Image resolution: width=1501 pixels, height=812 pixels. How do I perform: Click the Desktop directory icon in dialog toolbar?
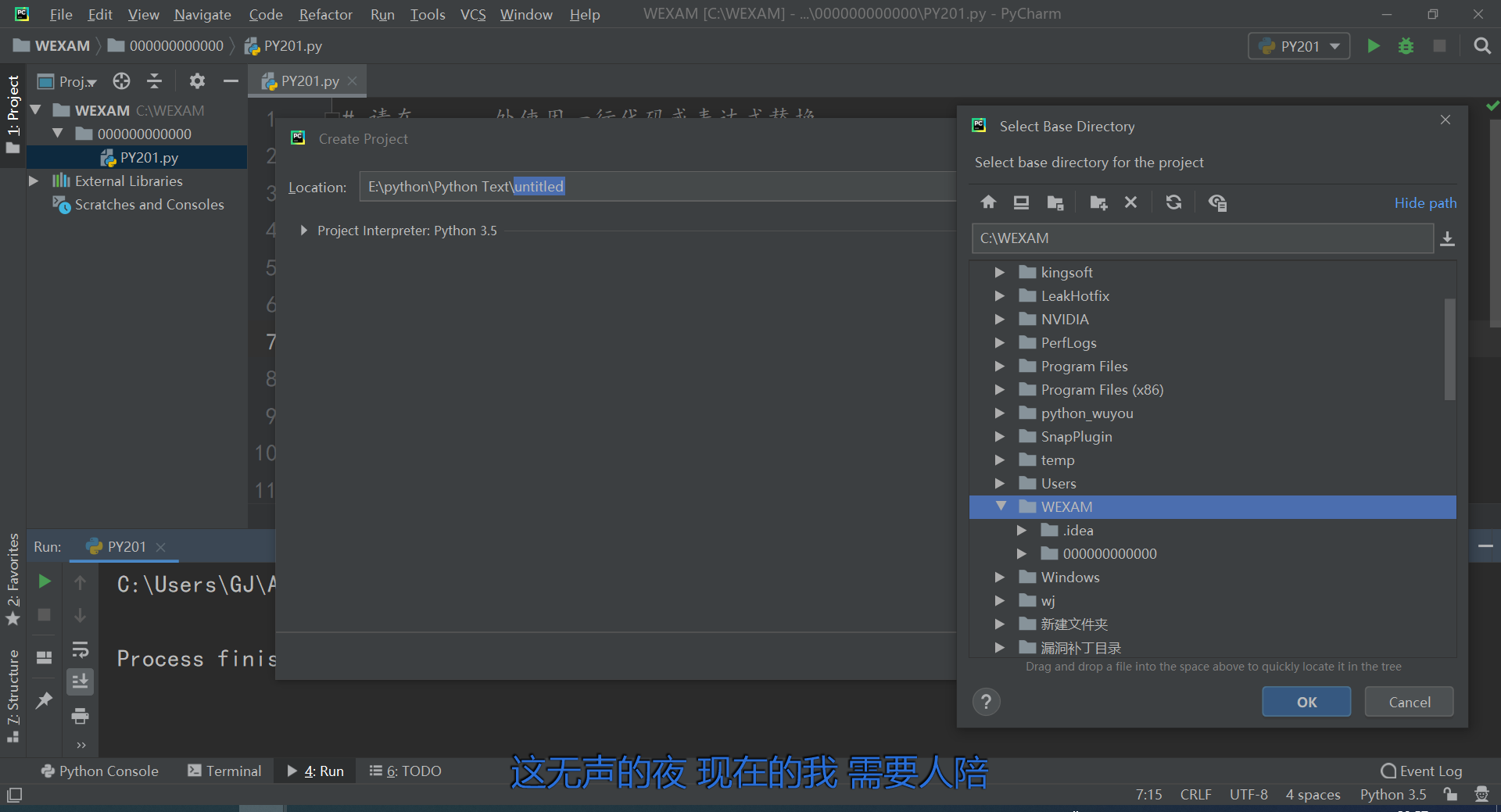pos(1021,202)
